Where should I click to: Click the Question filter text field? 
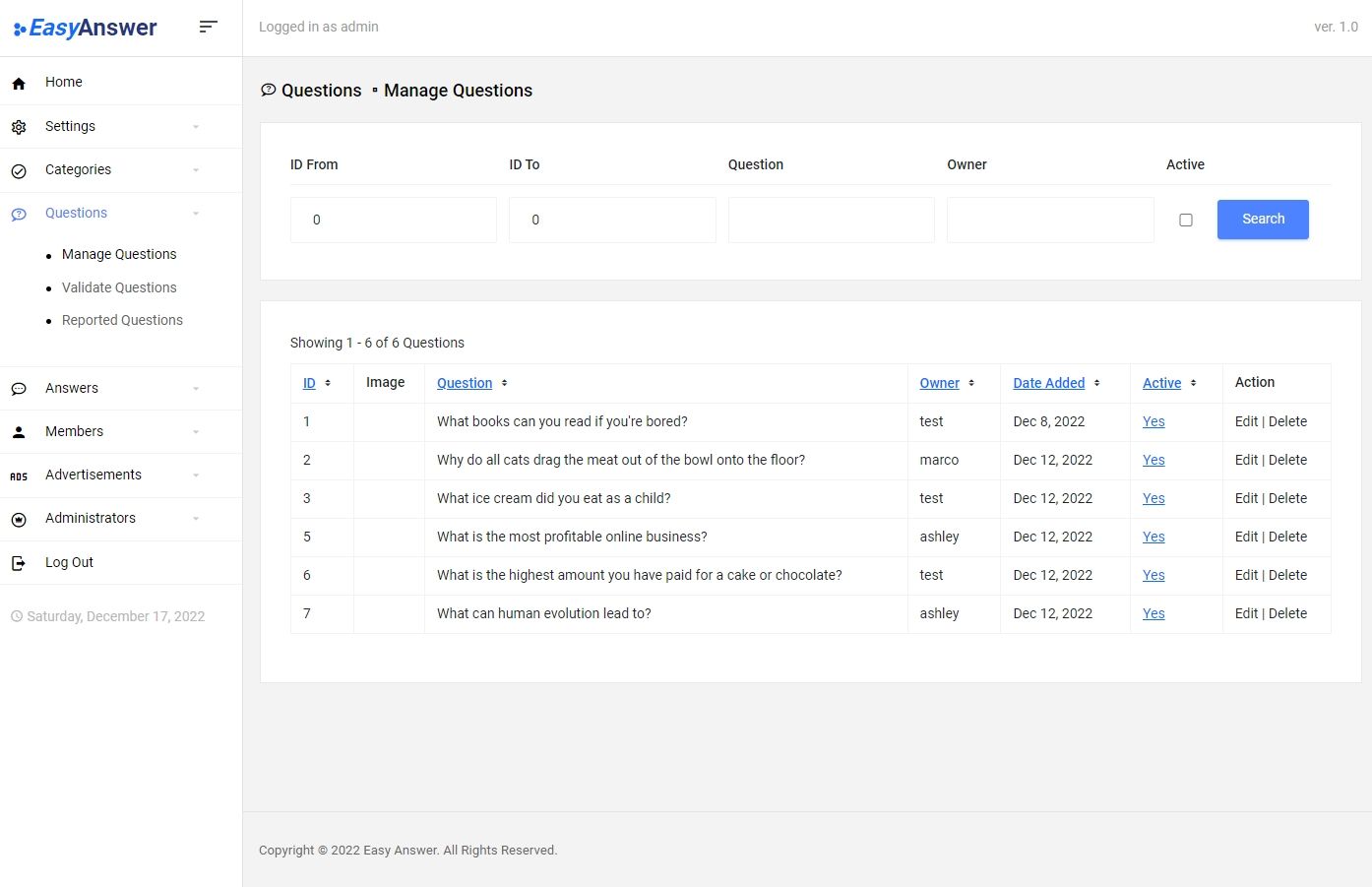(831, 220)
